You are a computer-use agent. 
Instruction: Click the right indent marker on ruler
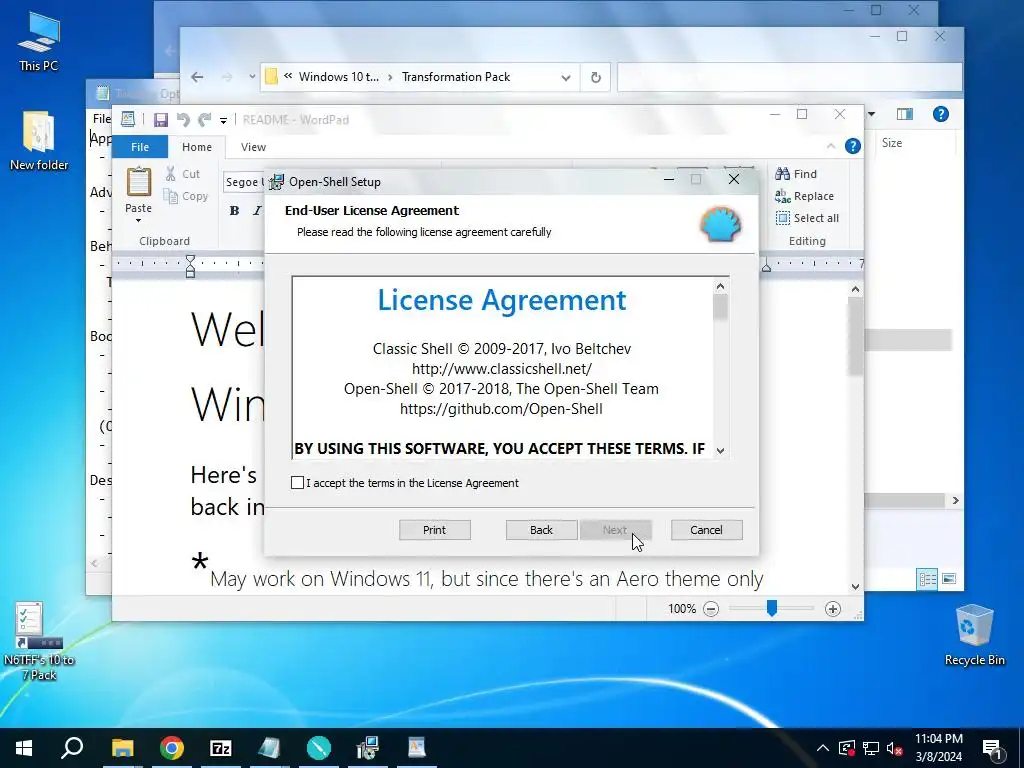pyautogui.click(x=766, y=266)
